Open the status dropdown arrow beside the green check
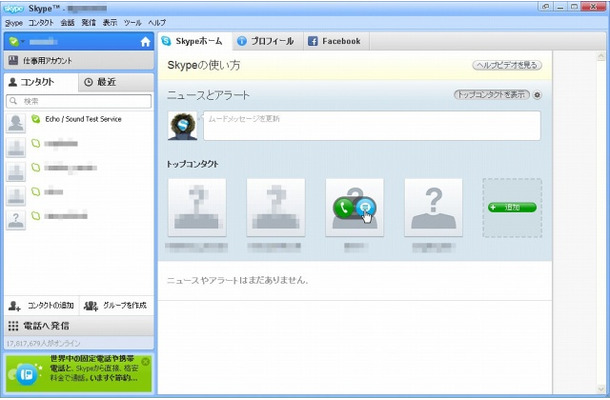 point(23,42)
